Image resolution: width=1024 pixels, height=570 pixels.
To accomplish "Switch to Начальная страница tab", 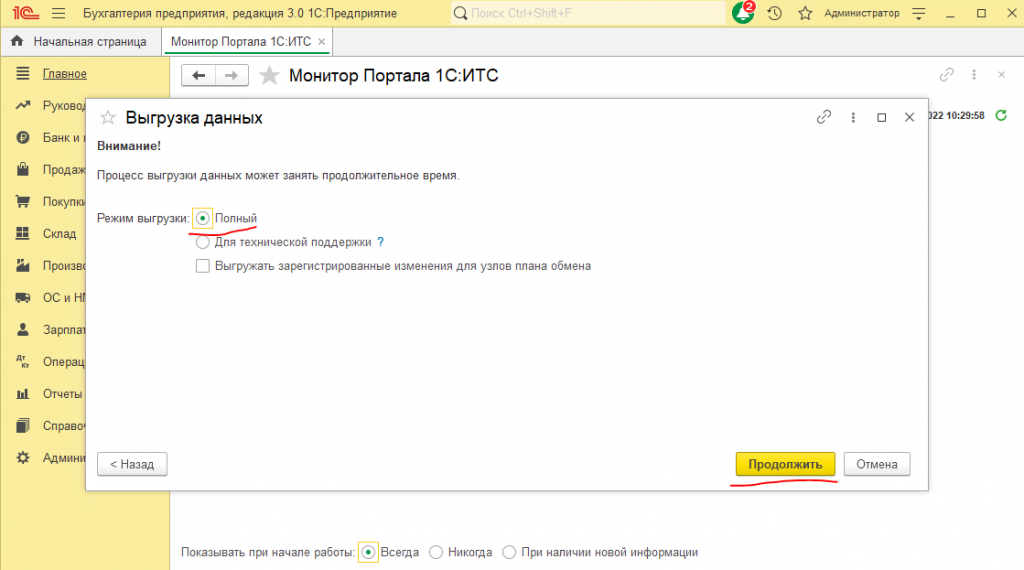I will [80, 41].
